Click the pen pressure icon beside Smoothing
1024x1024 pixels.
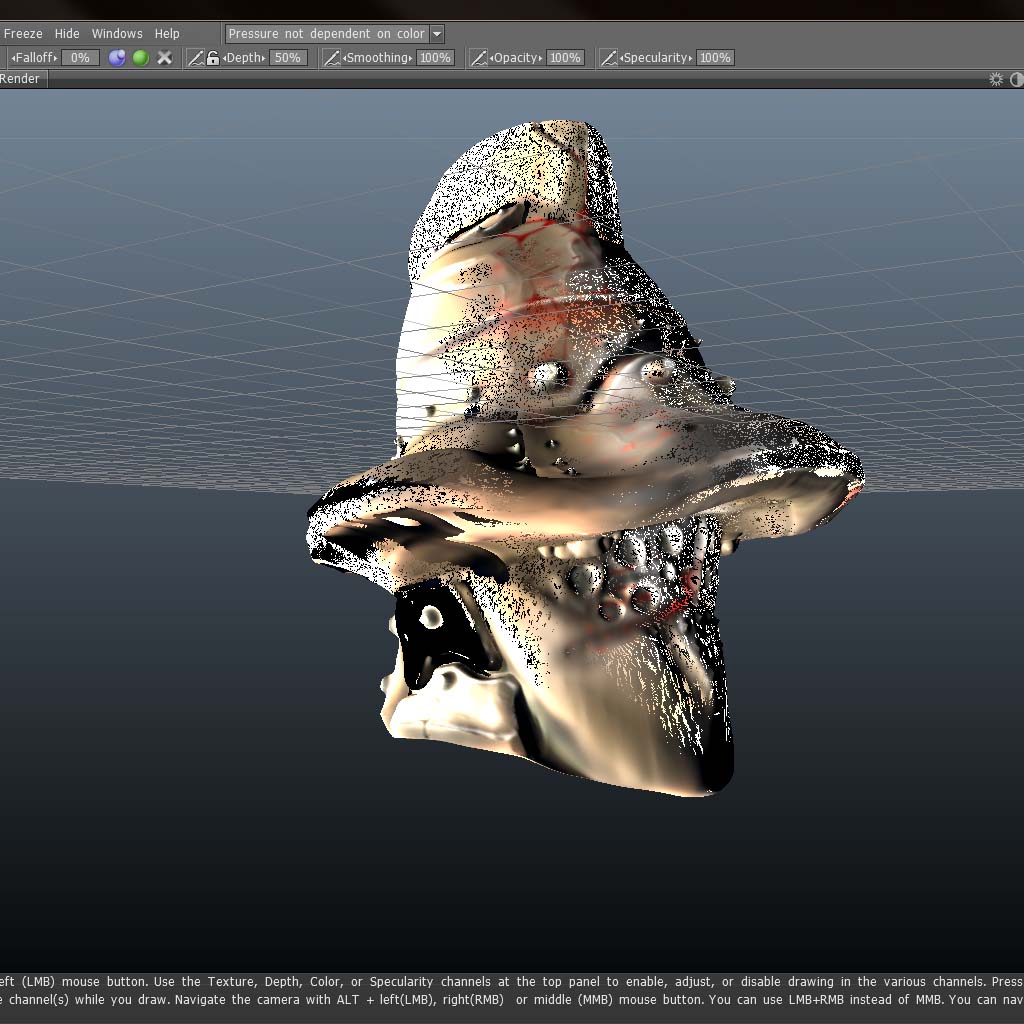332,58
